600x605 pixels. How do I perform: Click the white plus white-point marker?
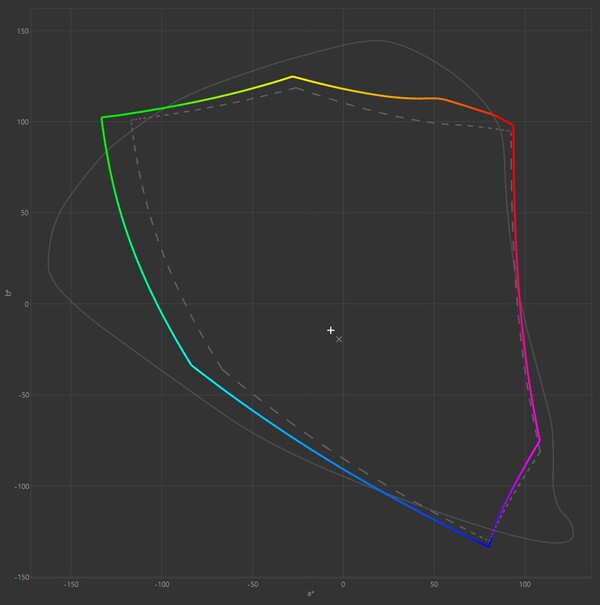click(331, 330)
